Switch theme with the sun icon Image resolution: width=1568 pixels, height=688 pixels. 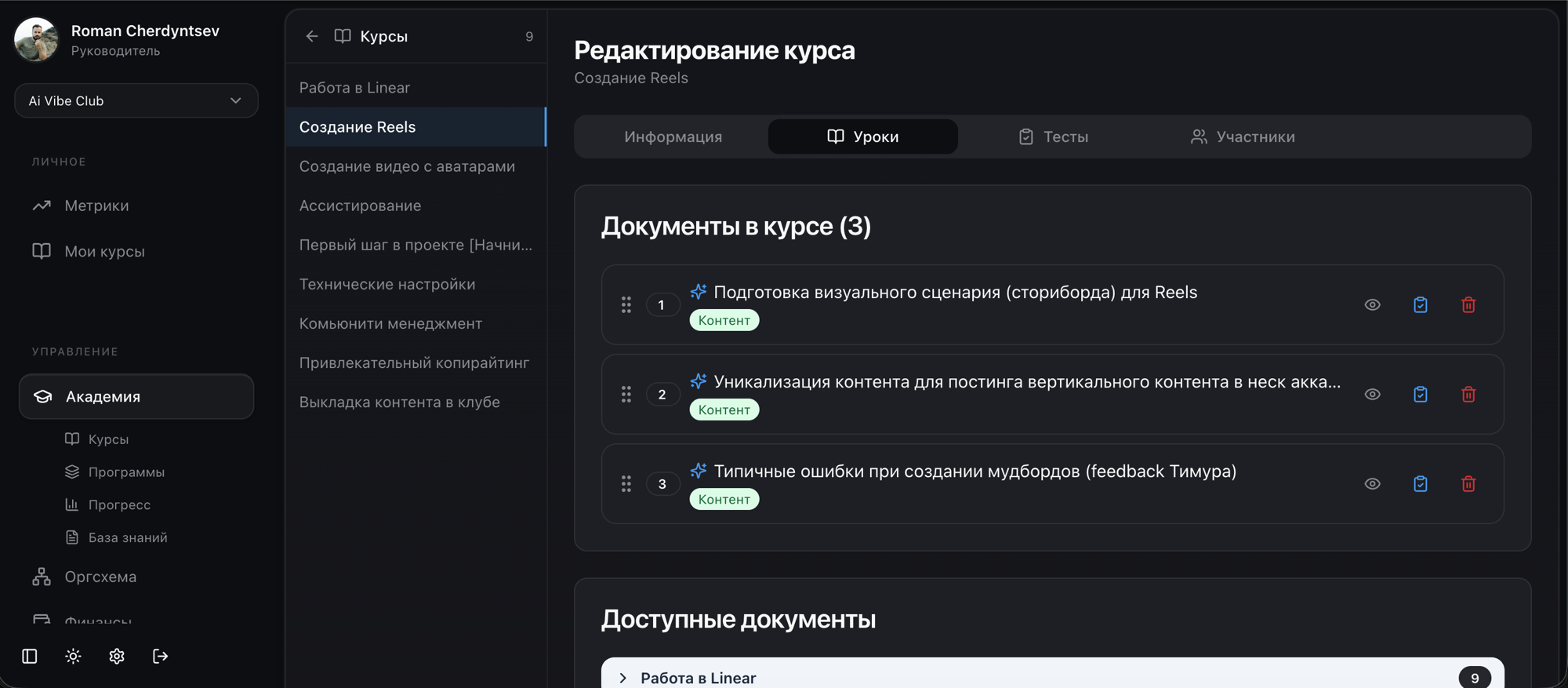(73, 656)
